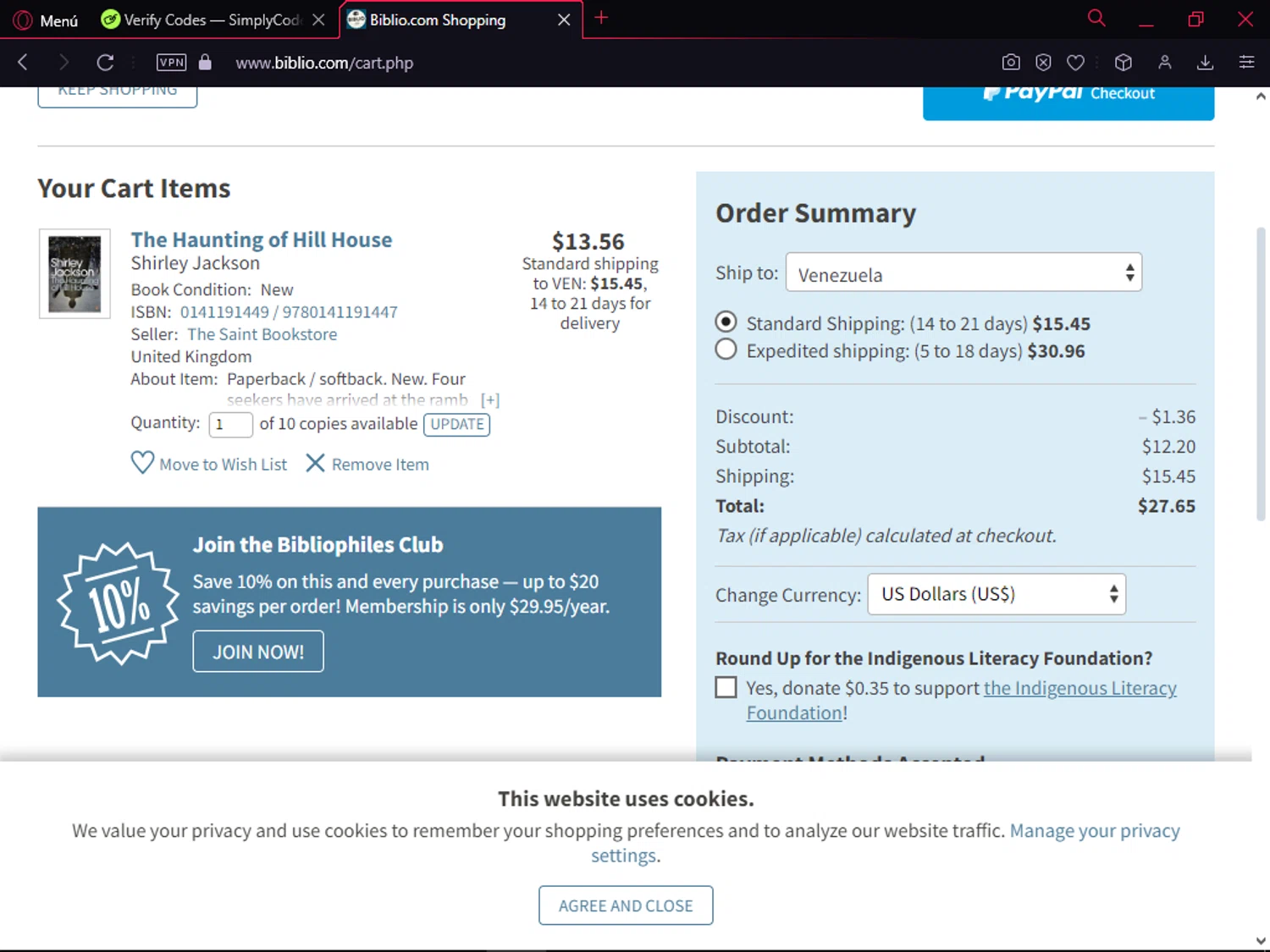Screen dimensions: 1270x952
Task: Open the ad blocker shield icon
Action: click(1043, 62)
